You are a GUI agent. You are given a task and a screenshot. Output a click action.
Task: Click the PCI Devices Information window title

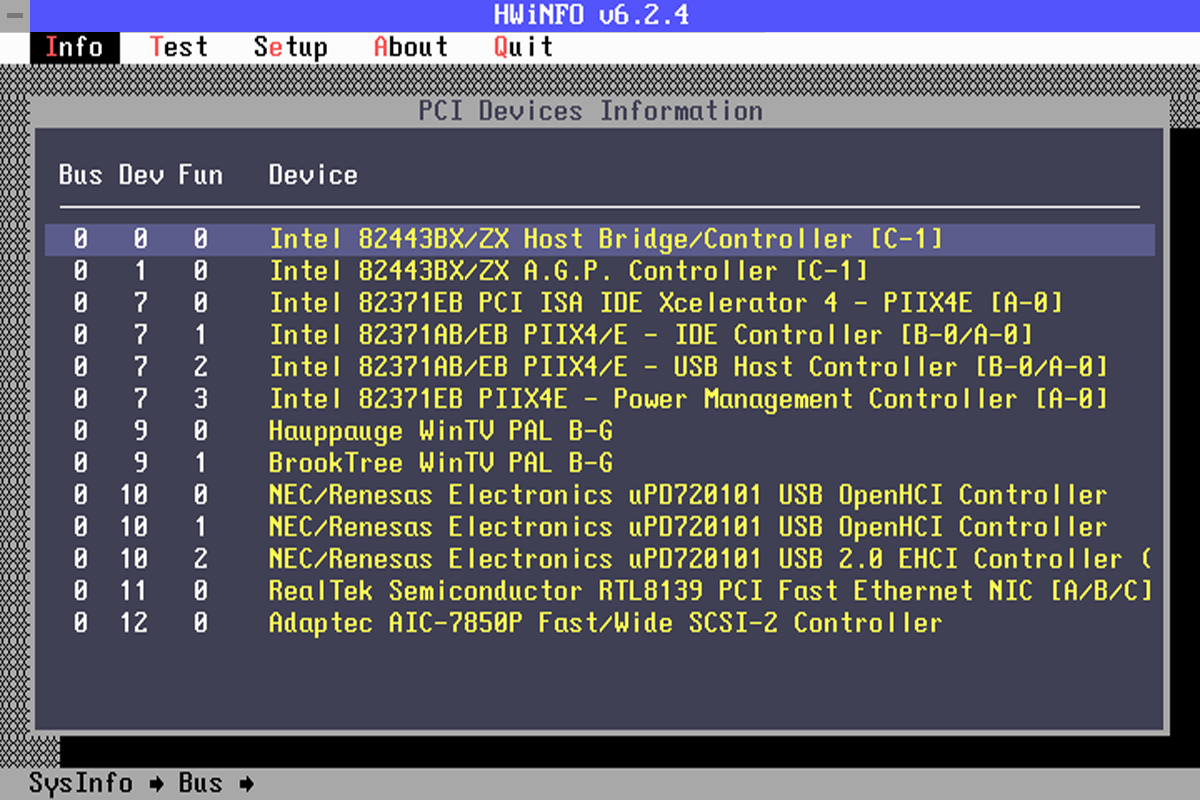(x=590, y=110)
